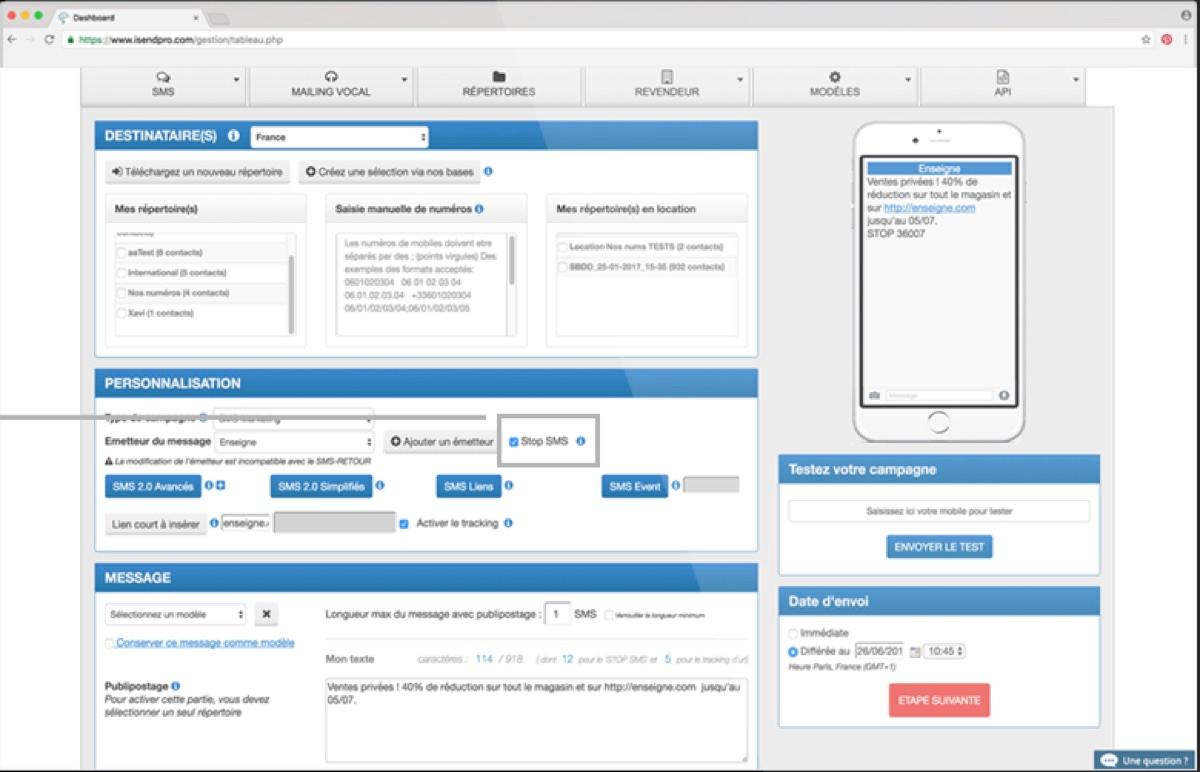Click the test mobile number input field
The width and height of the screenshot is (1200, 772).
click(938, 511)
